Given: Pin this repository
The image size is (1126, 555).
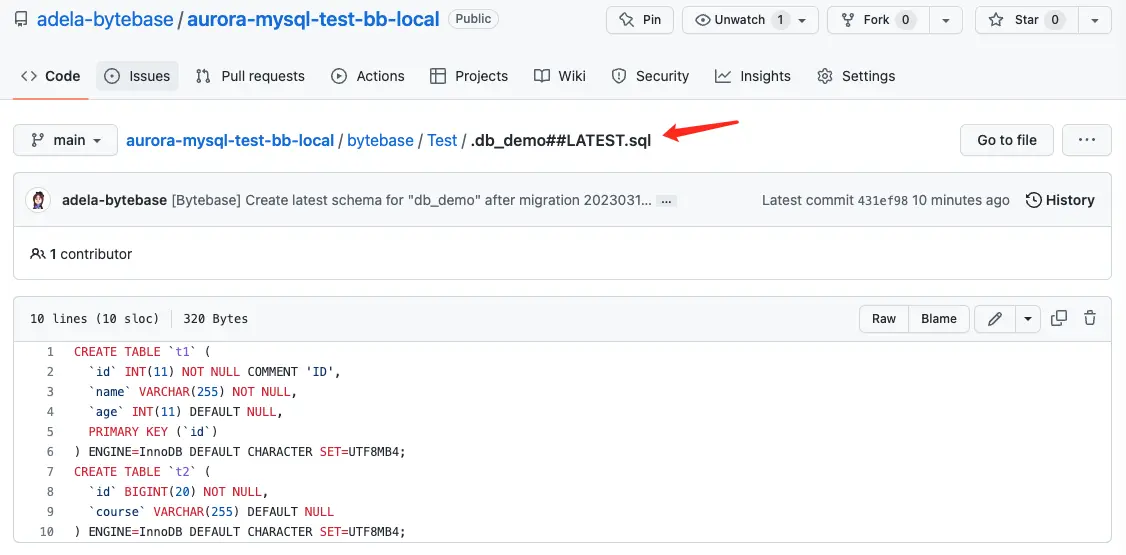Looking at the screenshot, I should (x=640, y=20).
